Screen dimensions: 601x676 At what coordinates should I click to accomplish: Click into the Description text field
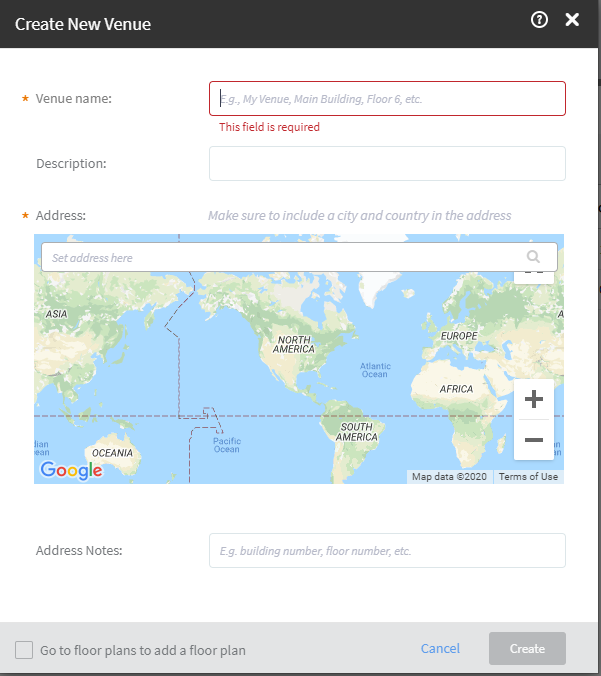(x=387, y=163)
